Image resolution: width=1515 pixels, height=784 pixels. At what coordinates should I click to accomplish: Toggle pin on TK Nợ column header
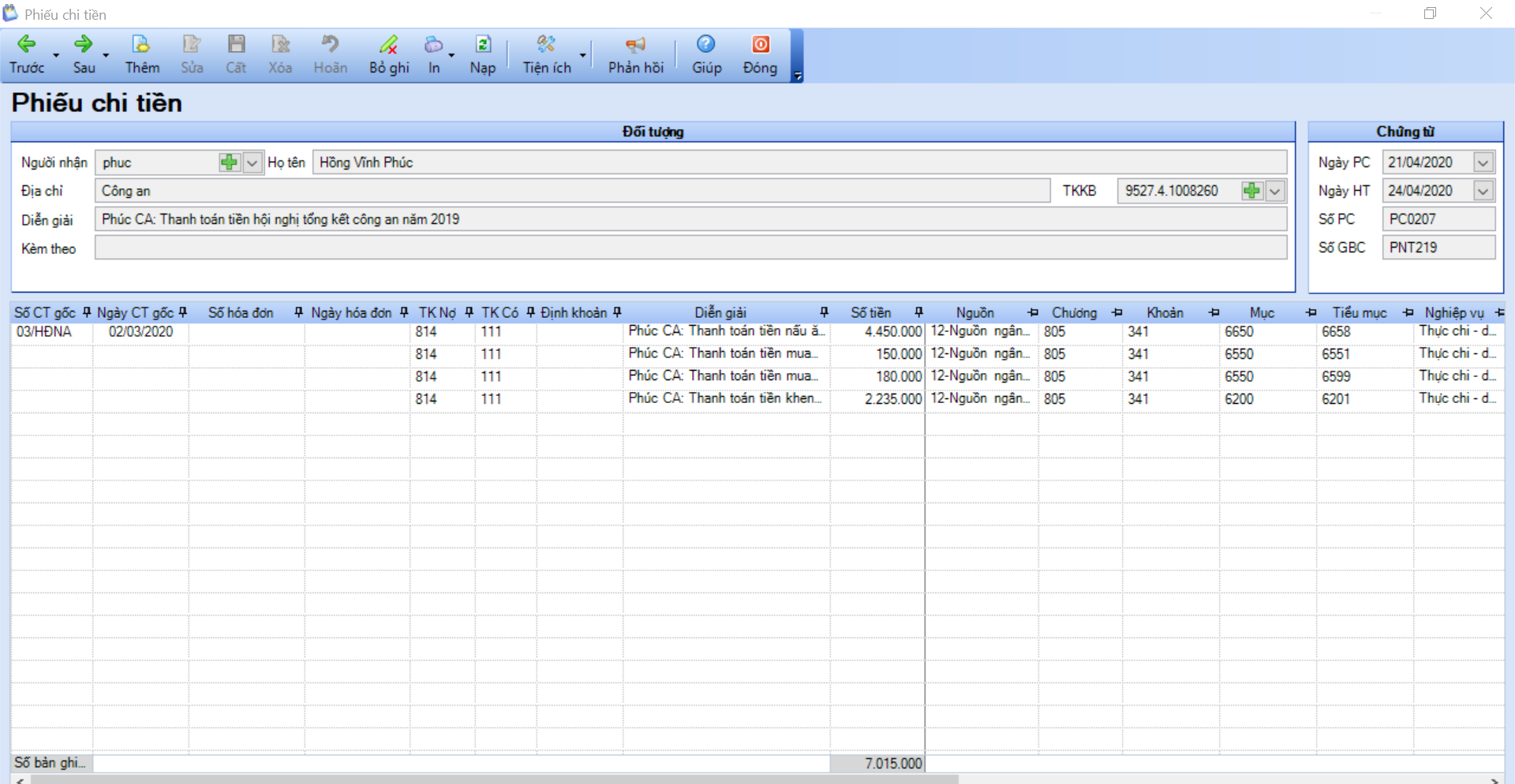pyautogui.click(x=469, y=313)
